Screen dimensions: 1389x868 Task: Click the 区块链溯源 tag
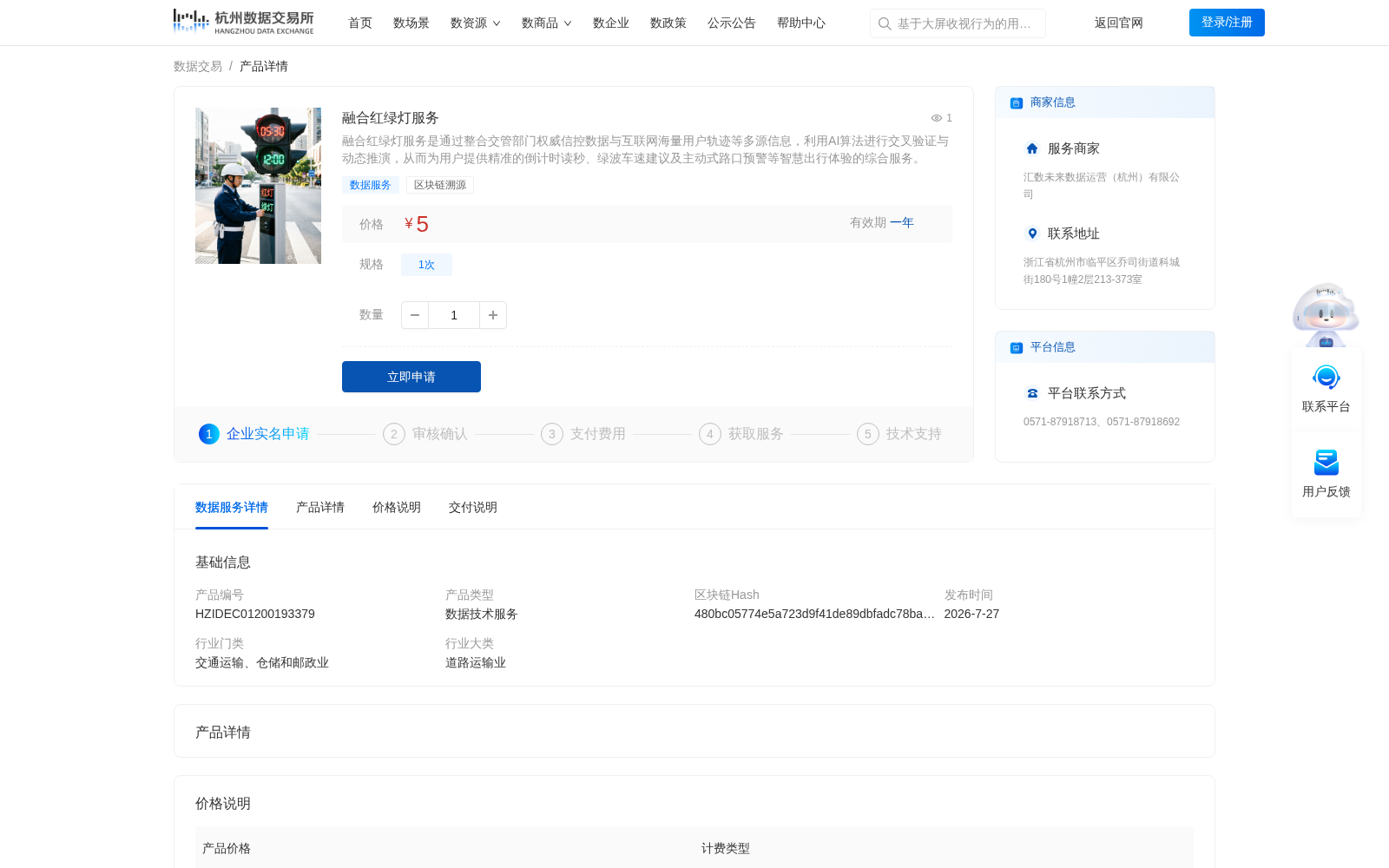tap(440, 185)
